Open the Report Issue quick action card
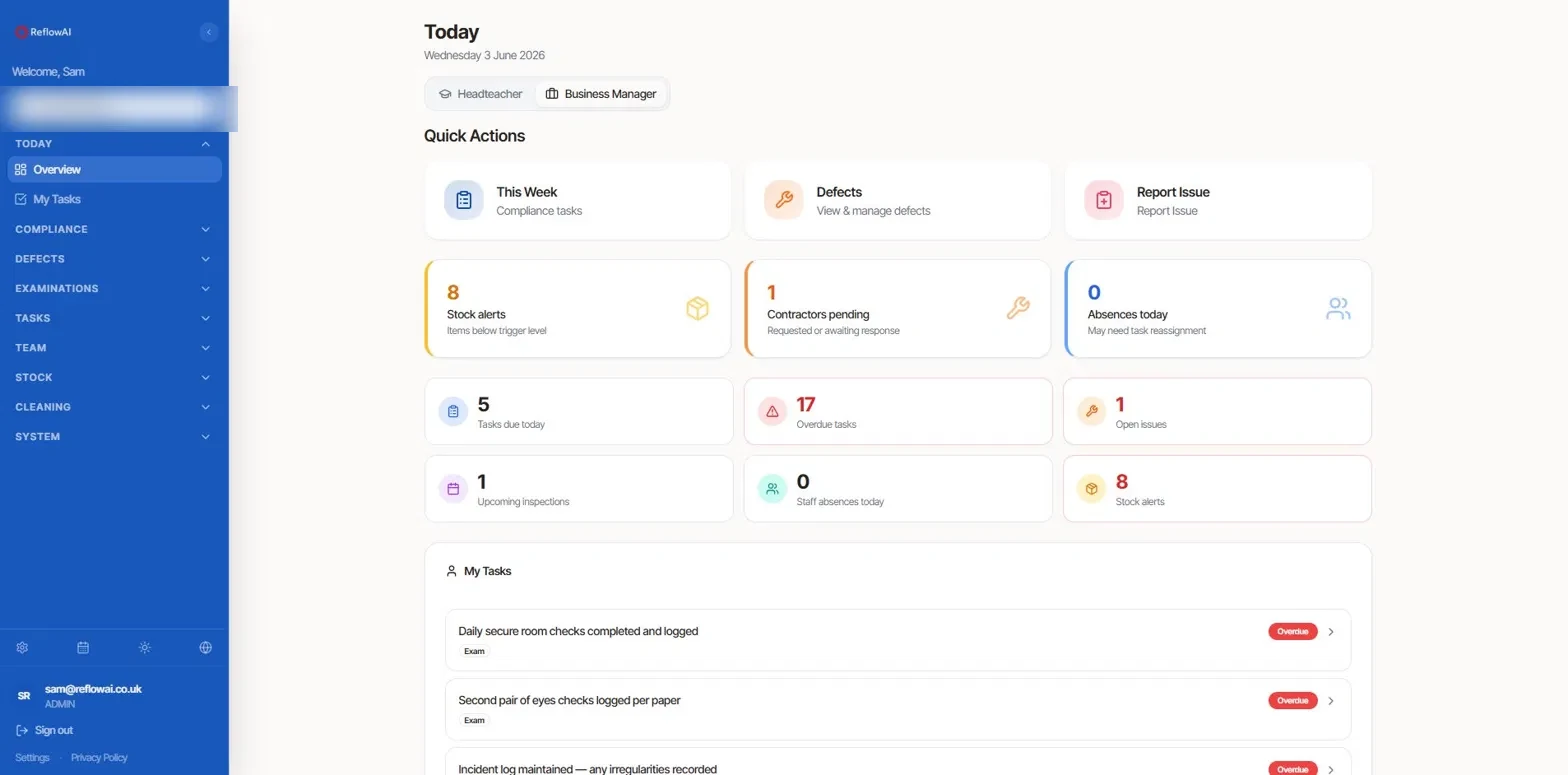Screen dimensions: 1568x775 click(1218, 200)
